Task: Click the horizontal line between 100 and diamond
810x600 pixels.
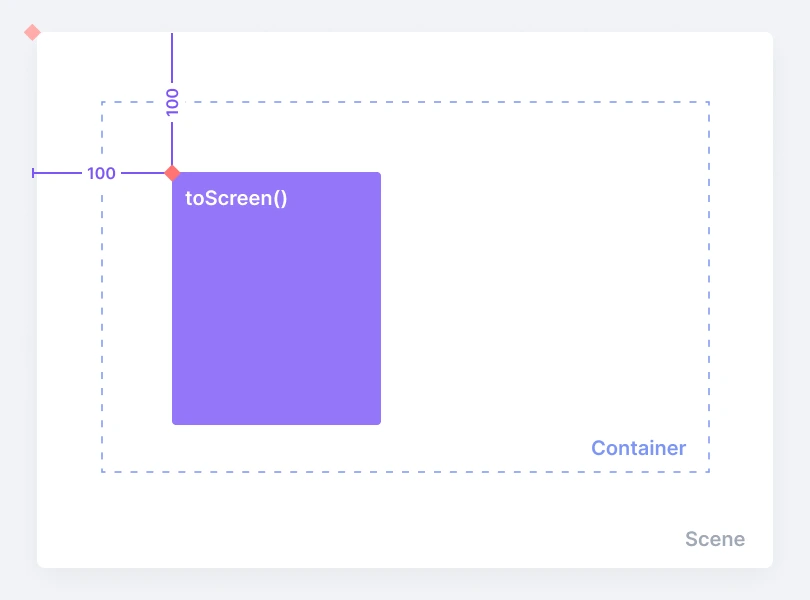Action: point(143,173)
